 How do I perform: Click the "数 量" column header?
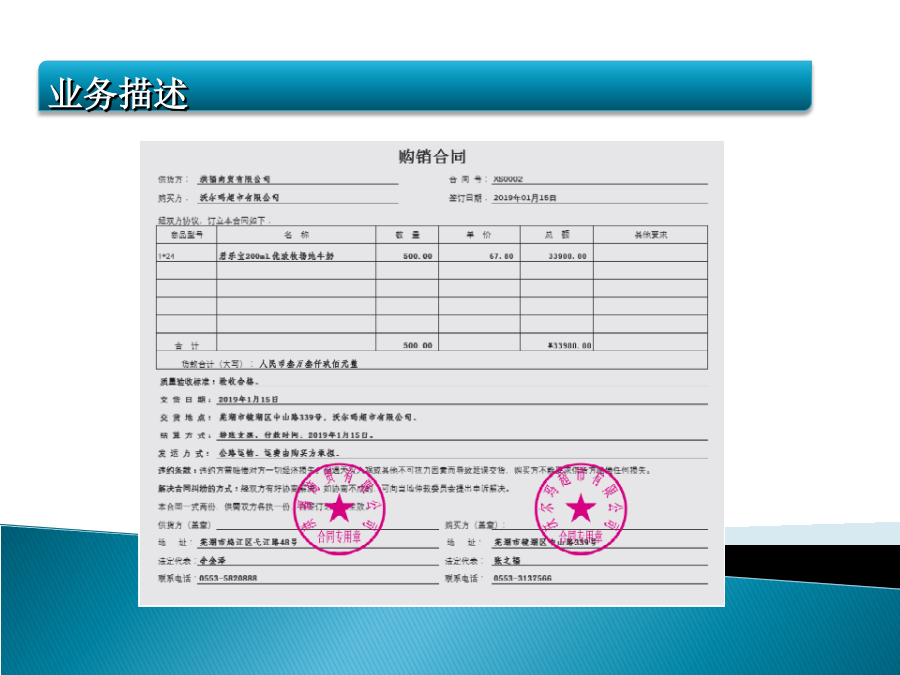coord(408,235)
